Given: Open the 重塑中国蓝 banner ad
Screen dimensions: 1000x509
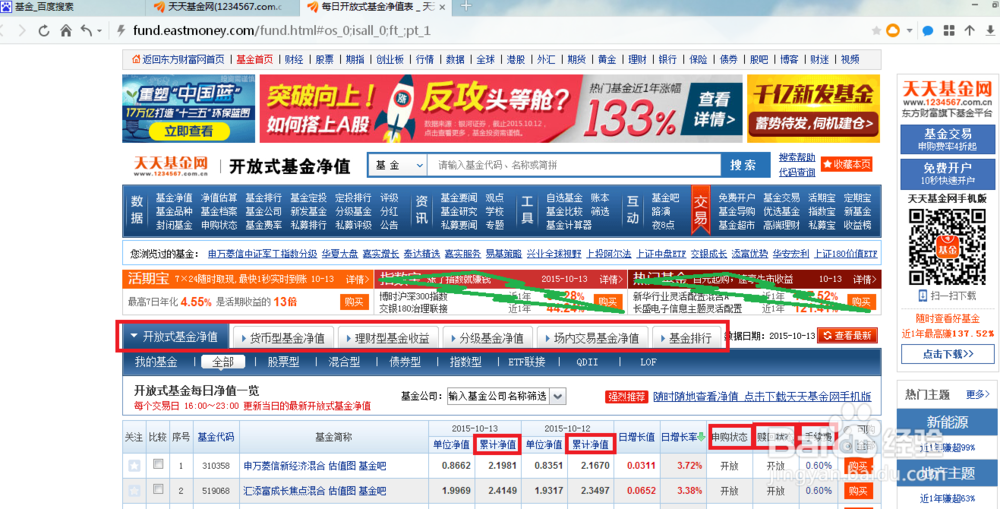Looking at the screenshot, I should coord(188,108).
